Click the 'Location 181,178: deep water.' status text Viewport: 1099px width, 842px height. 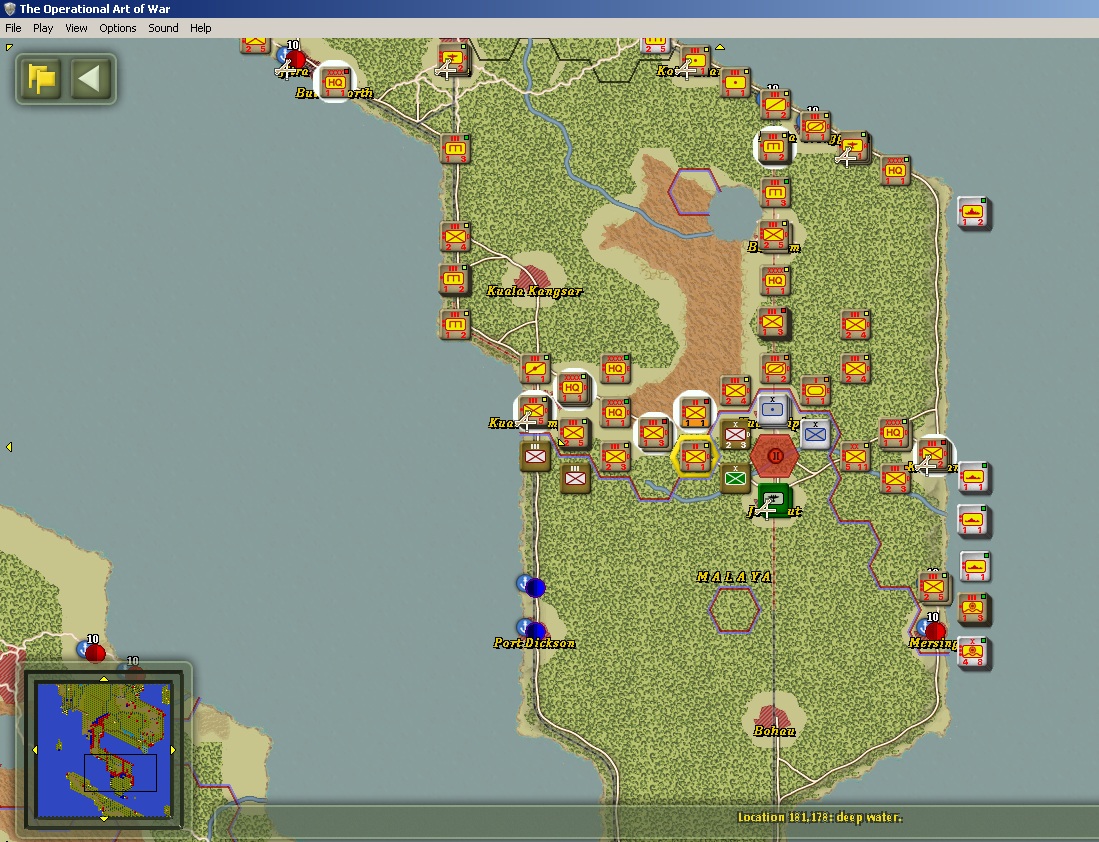(819, 817)
